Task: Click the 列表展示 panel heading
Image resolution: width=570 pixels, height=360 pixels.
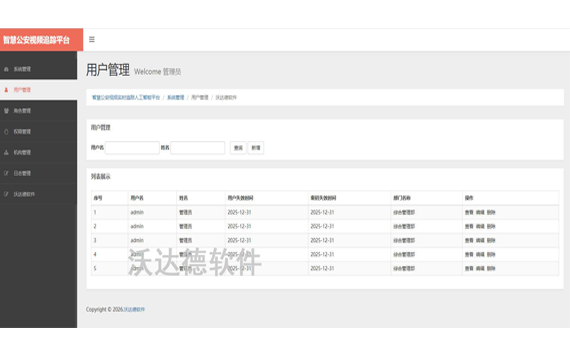Action: [101, 177]
